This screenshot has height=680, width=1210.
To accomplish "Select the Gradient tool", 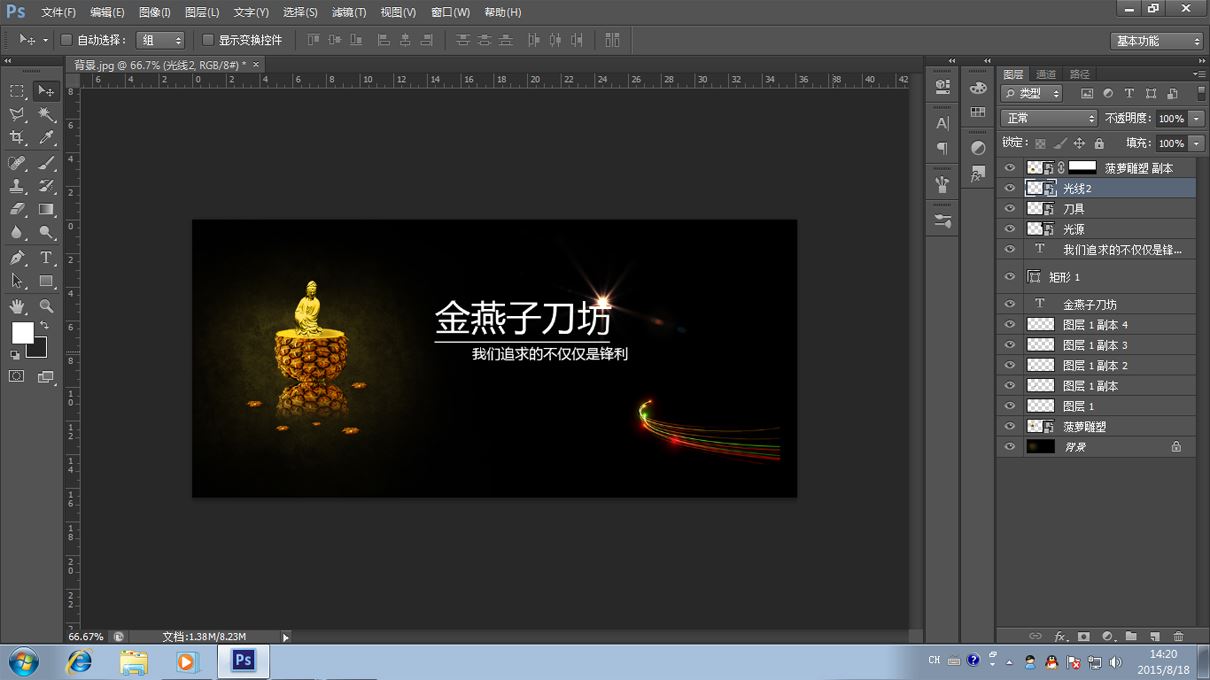I will pyautogui.click(x=46, y=210).
